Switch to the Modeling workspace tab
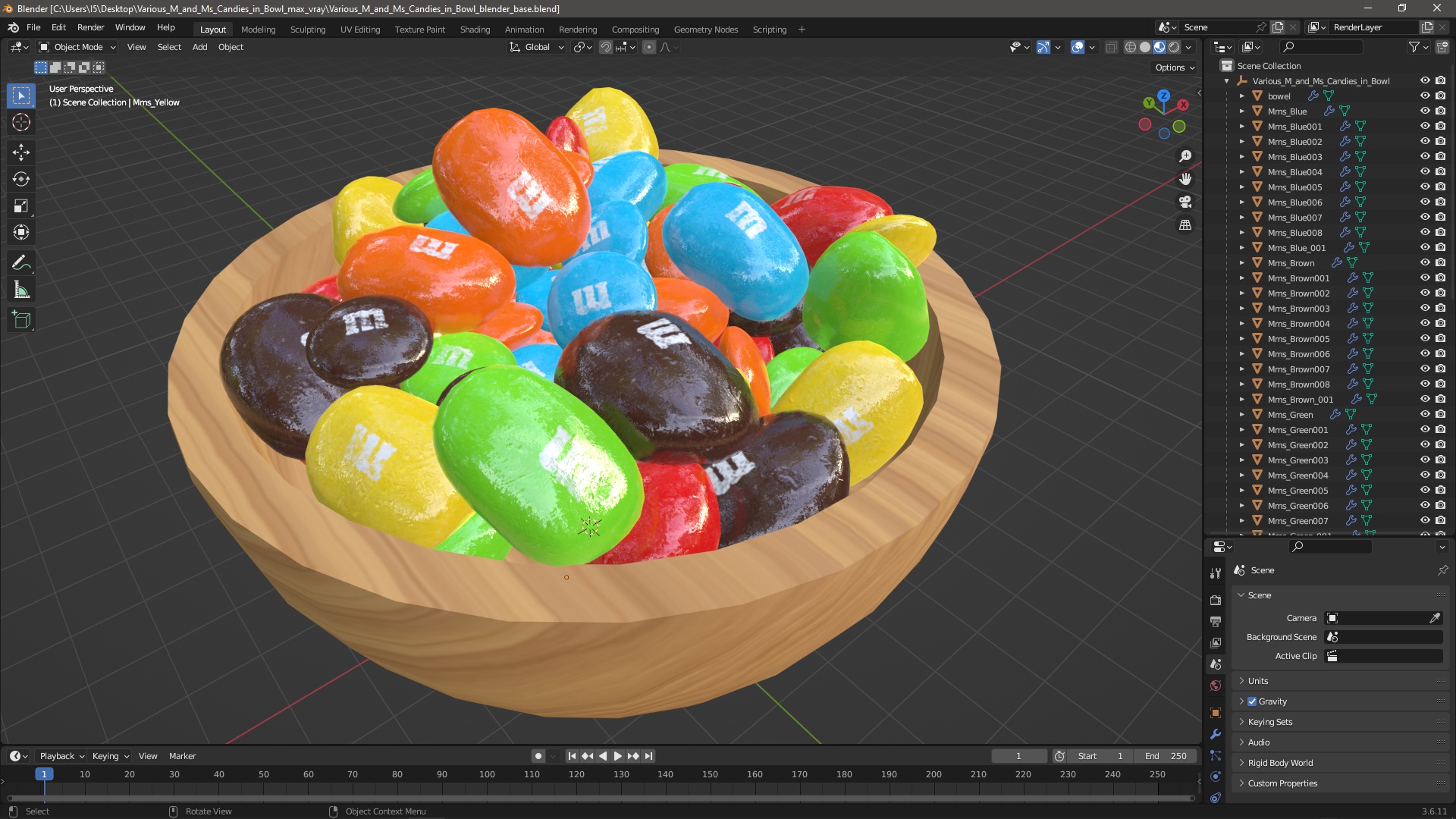1456x819 pixels. pos(258,30)
